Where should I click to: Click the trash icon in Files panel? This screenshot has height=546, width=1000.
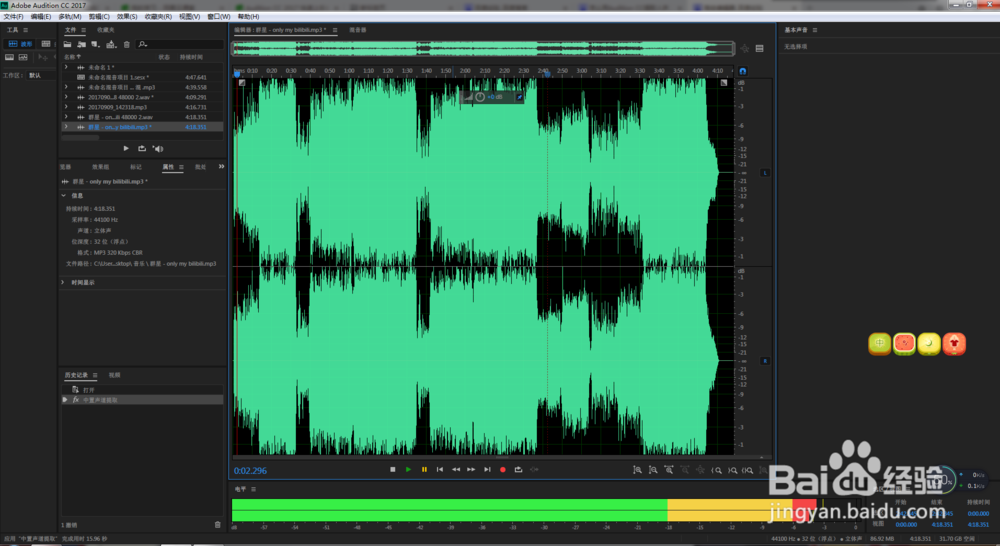click(x=126, y=44)
